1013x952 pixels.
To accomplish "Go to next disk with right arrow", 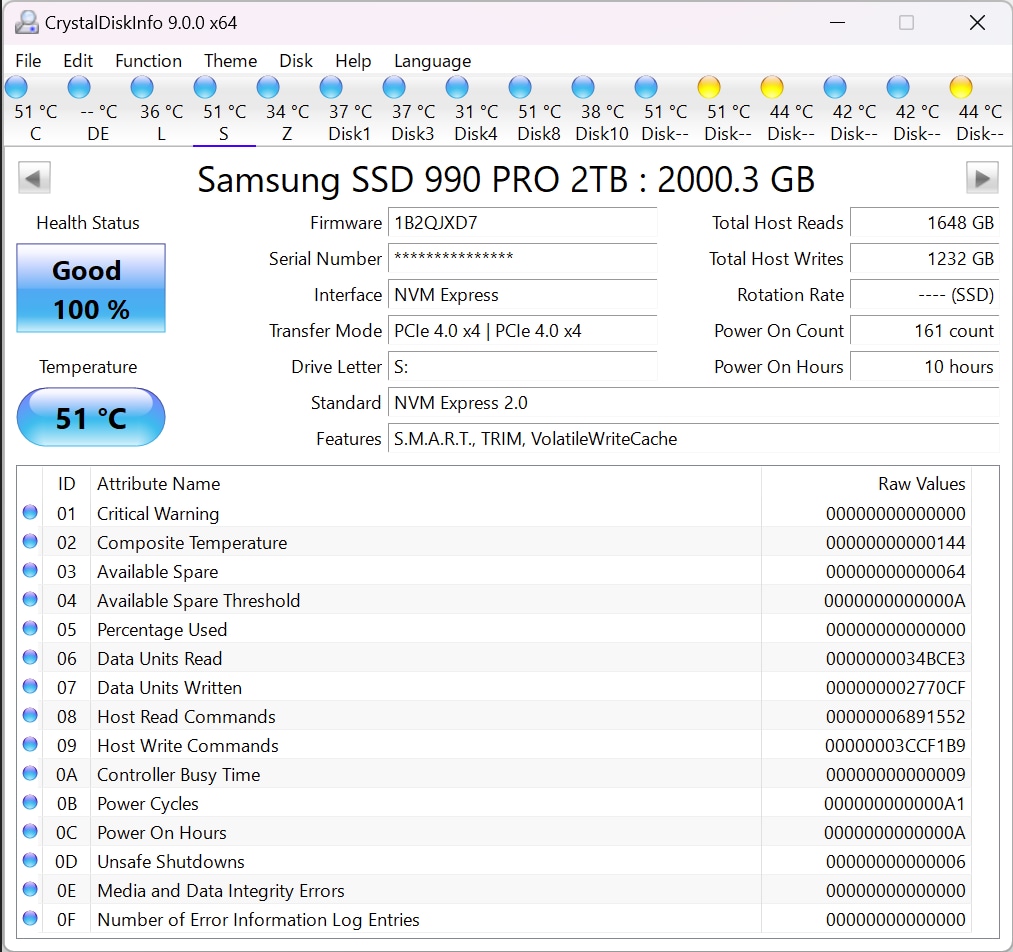I will 982,179.
